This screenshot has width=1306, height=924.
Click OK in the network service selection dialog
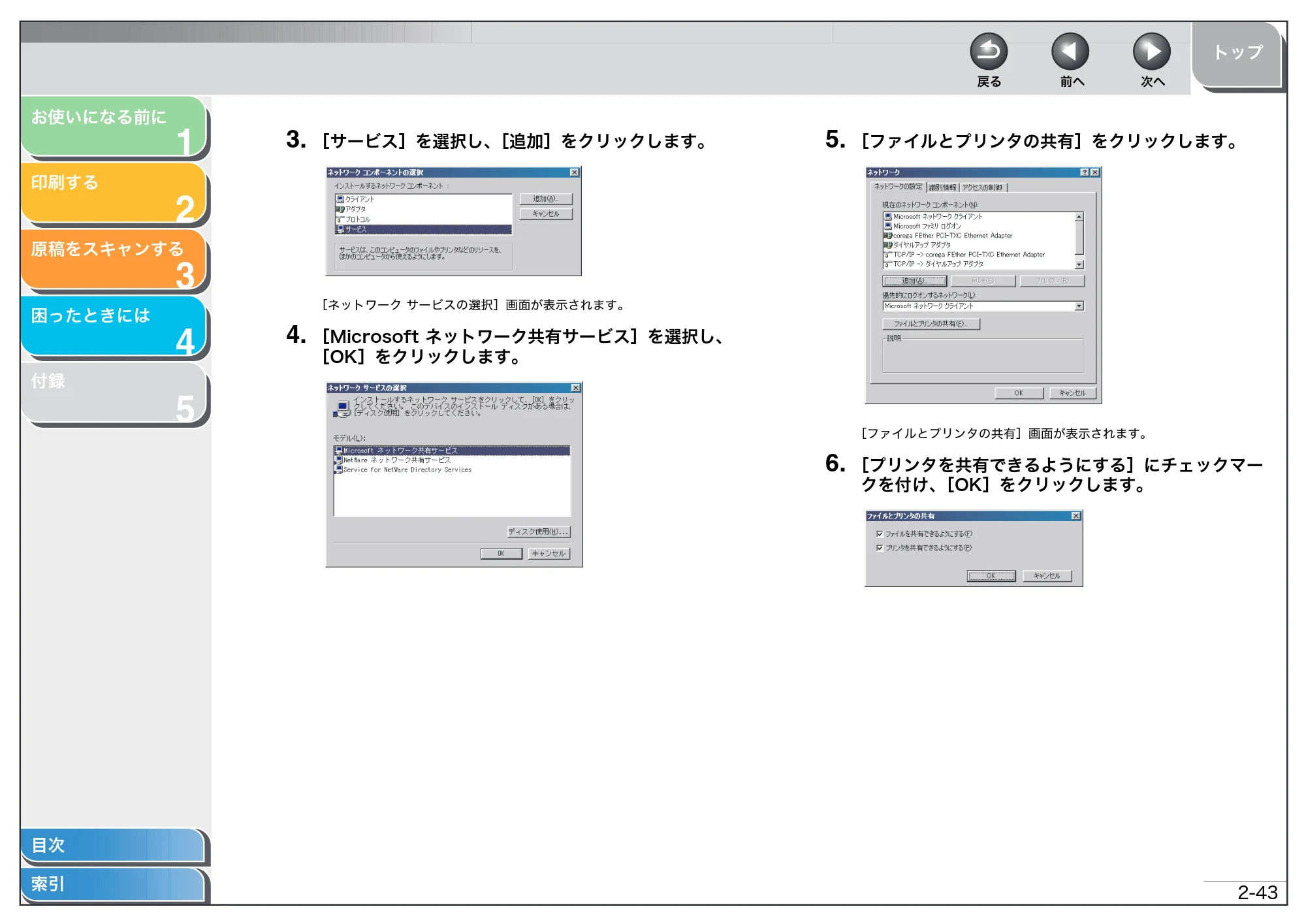point(502,553)
